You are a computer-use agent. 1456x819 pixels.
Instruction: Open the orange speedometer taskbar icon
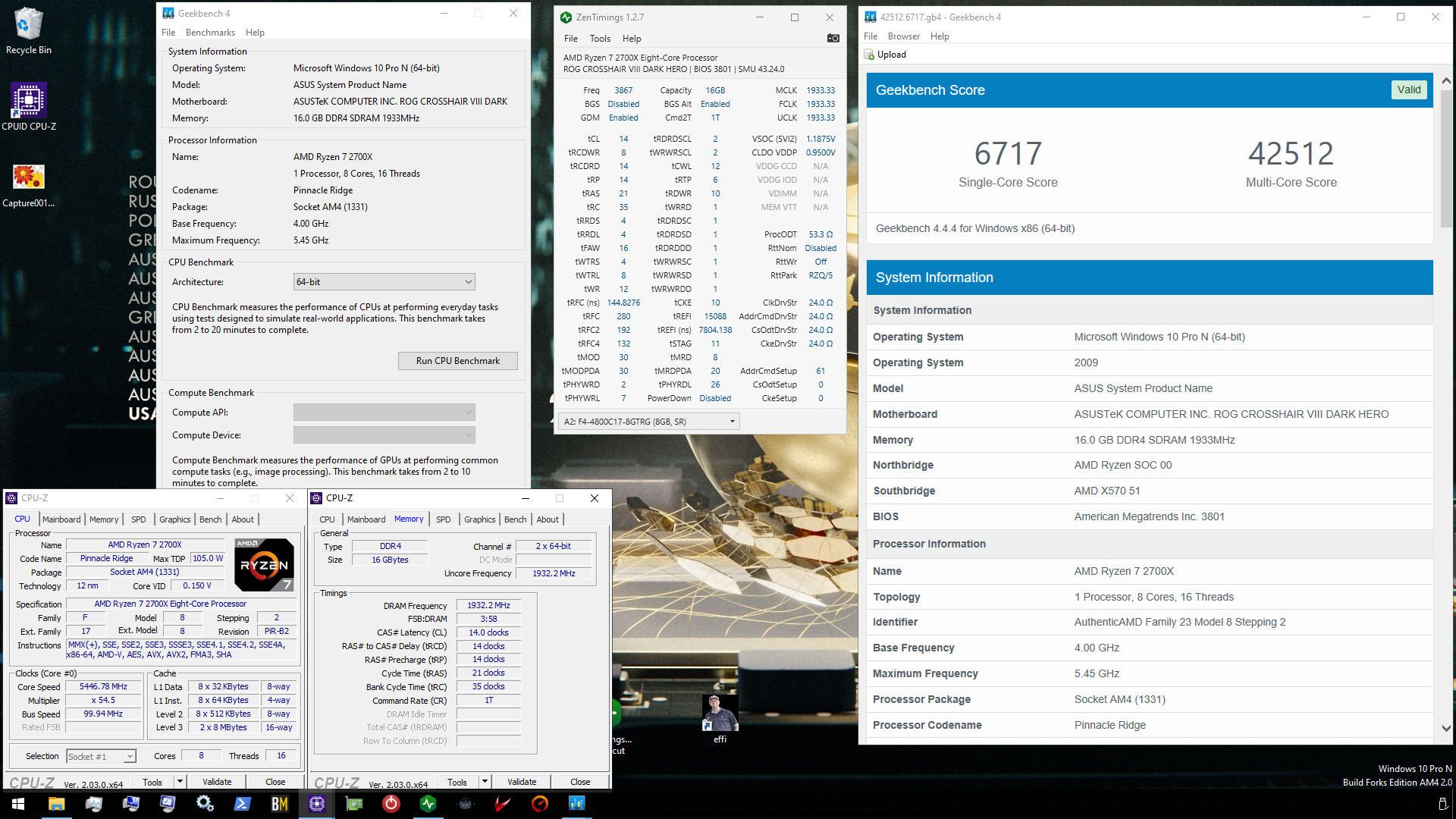point(540,804)
